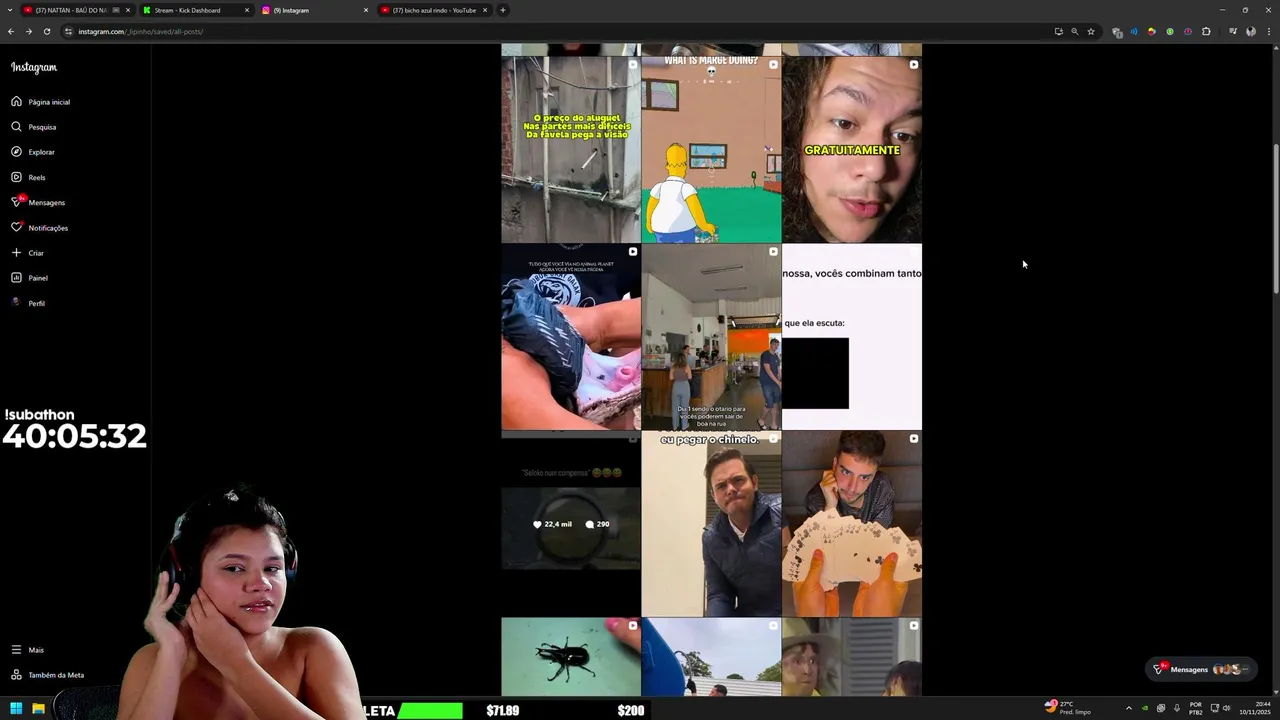Viewport: 1280px width, 720px height.
Task: Open a new browser tab
Action: point(503,10)
